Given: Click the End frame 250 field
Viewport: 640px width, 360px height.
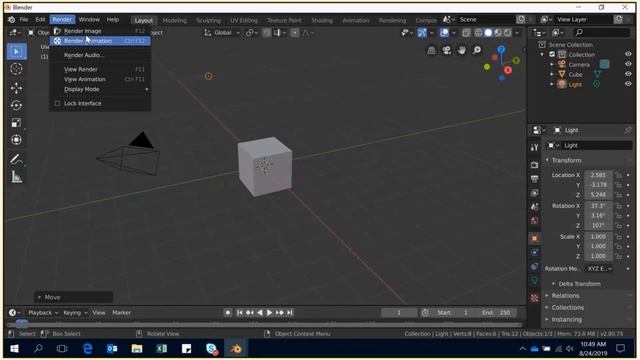Looking at the screenshot, I should click(496, 313).
